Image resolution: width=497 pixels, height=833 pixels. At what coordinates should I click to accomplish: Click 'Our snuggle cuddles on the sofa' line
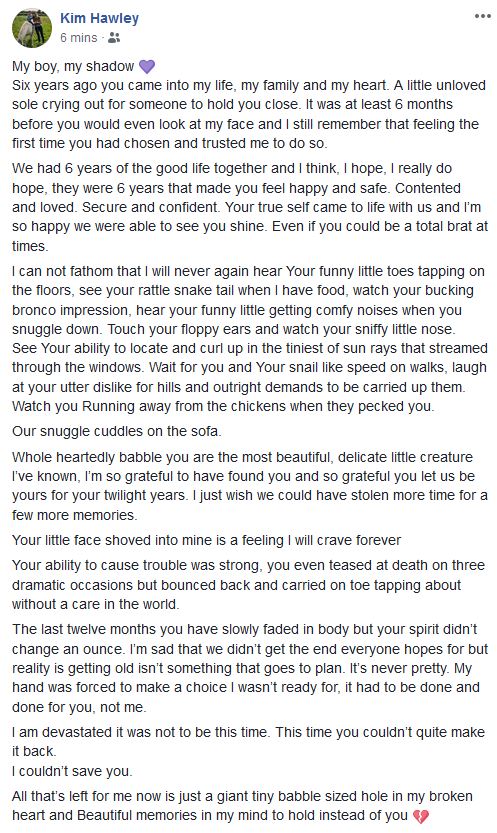pyautogui.click(x=116, y=431)
